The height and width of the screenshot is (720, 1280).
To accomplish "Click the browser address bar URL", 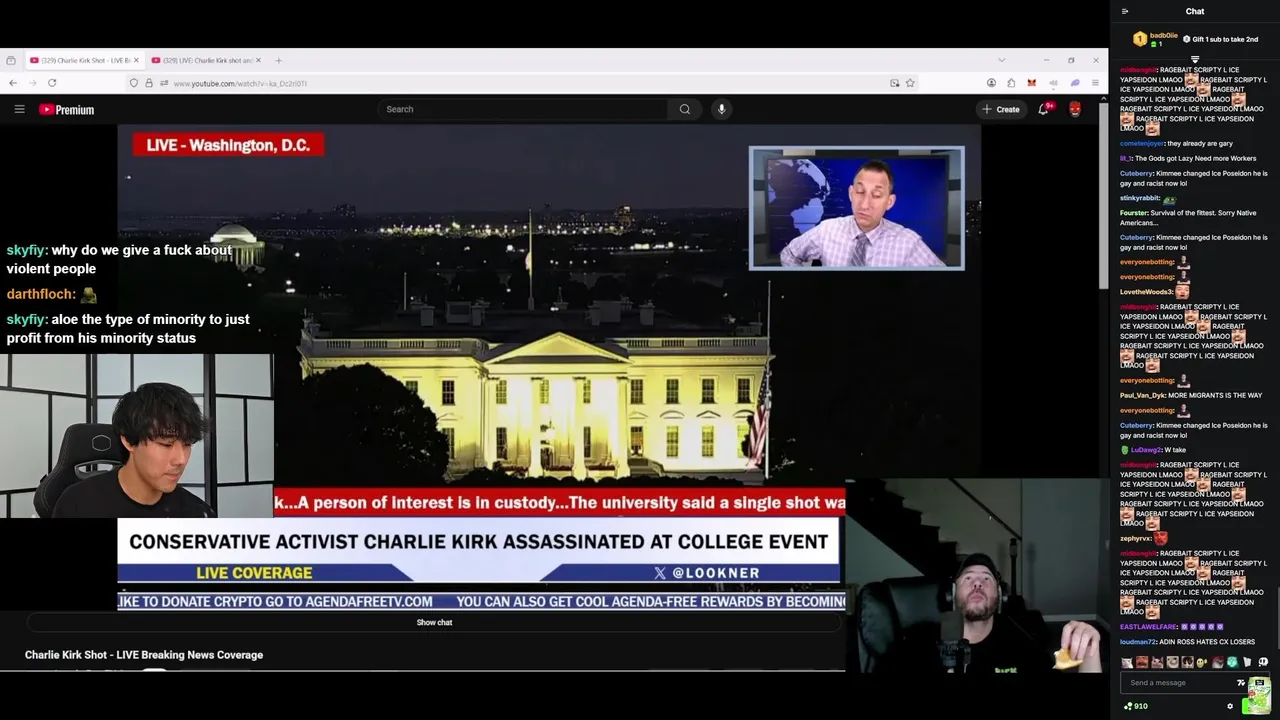I will pos(240,83).
